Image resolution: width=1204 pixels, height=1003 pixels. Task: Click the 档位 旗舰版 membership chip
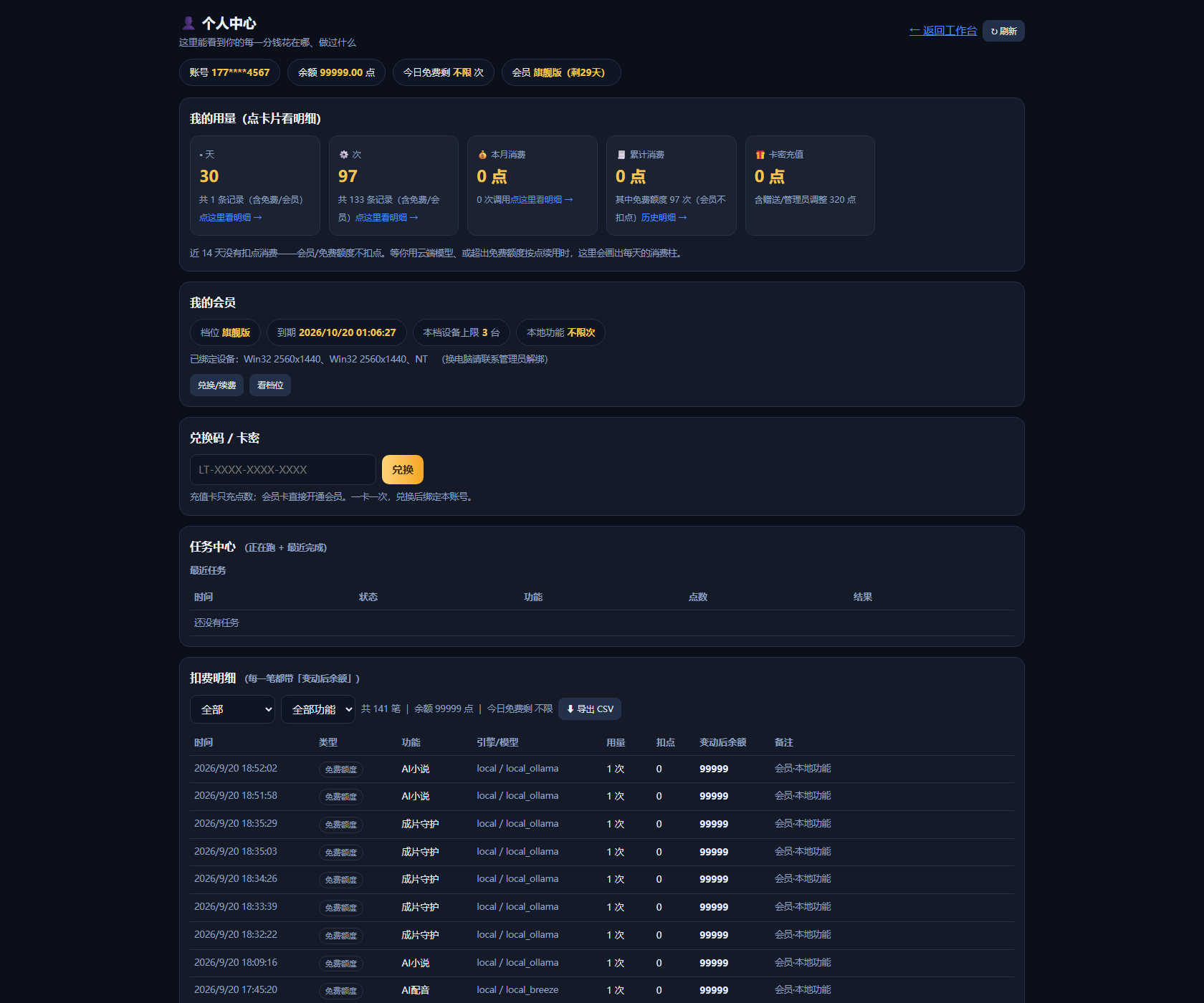pyautogui.click(x=225, y=332)
